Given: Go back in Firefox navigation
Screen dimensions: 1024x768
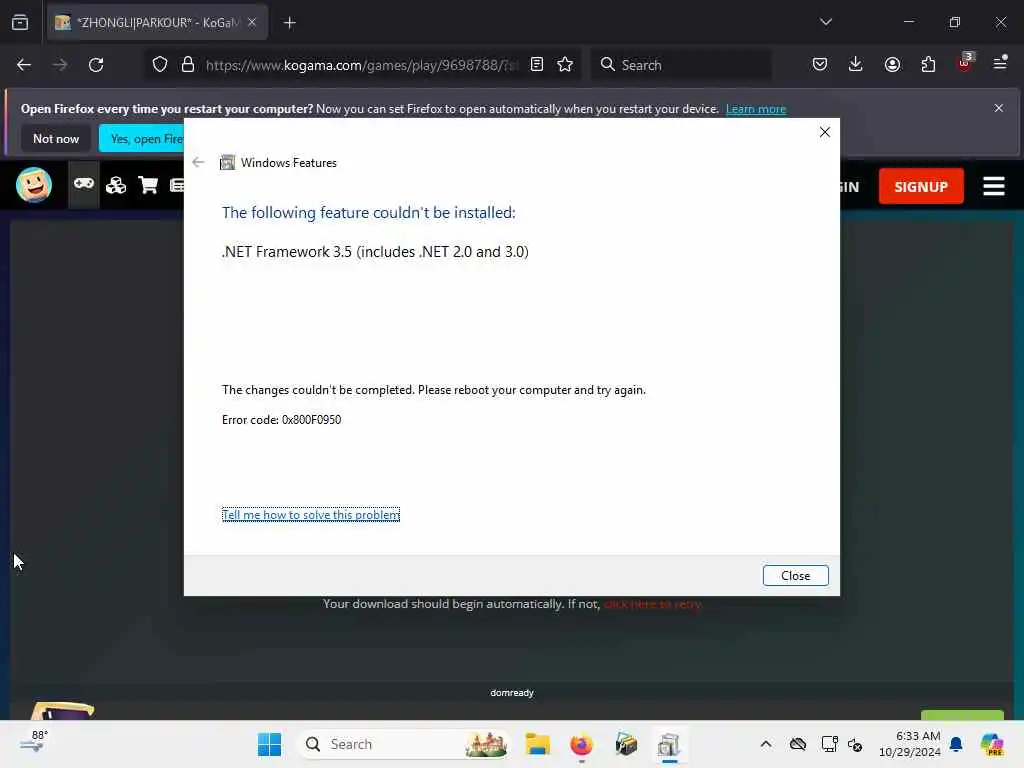Looking at the screenshot, I should (24, 65).
